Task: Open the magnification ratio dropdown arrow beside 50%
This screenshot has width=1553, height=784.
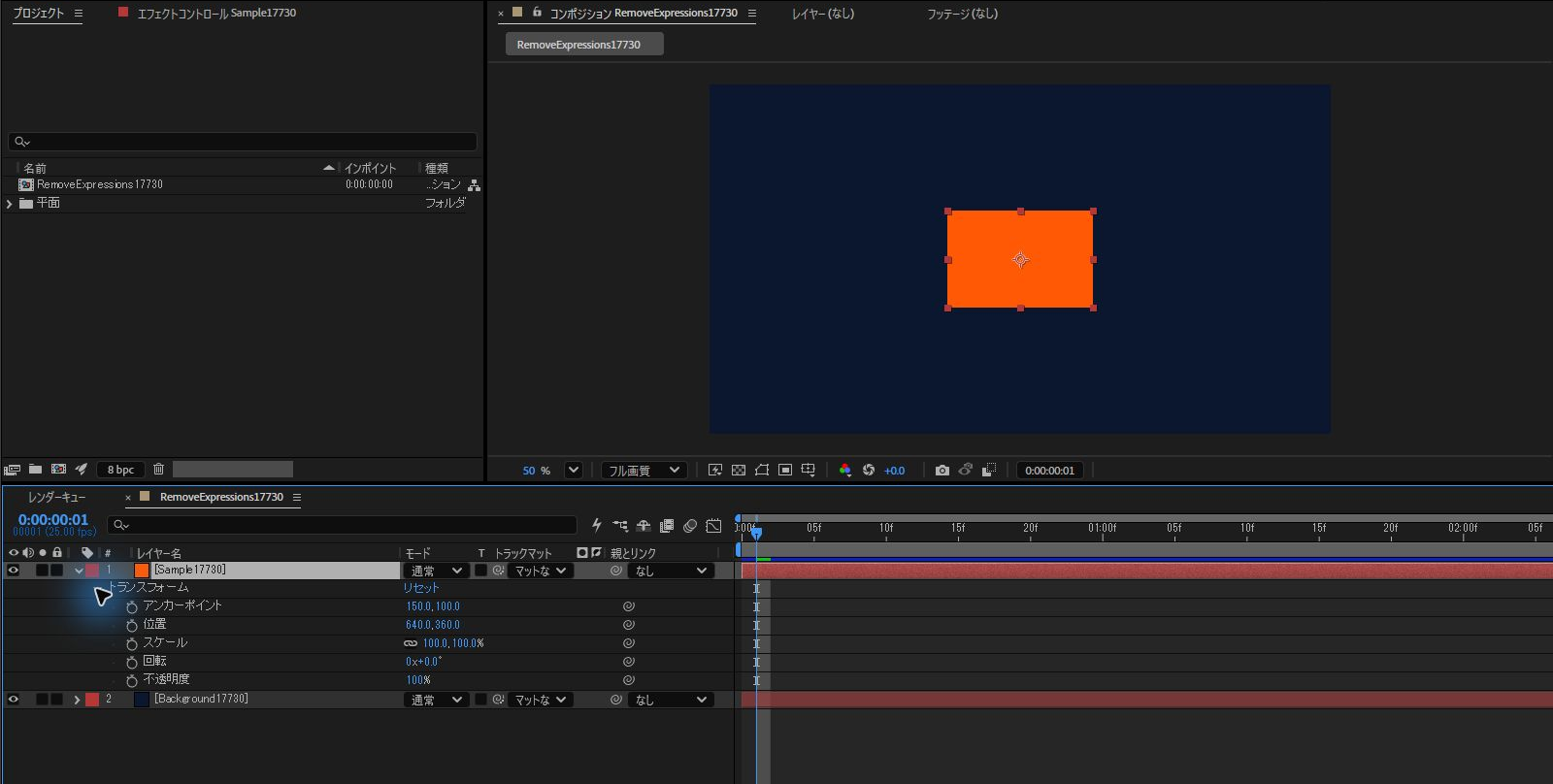Action: point(574,470)
